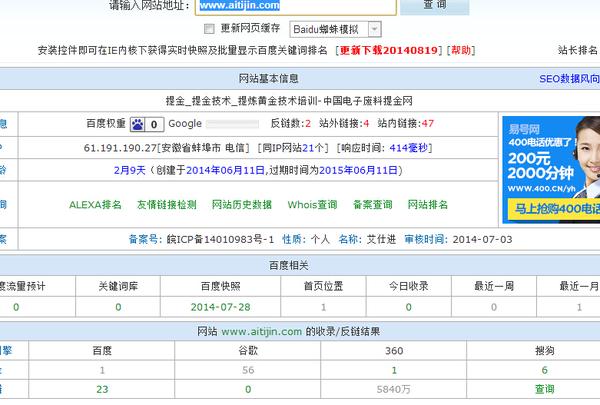
Task: Open the Whois查询 link
Action: (x=312, y=205)
